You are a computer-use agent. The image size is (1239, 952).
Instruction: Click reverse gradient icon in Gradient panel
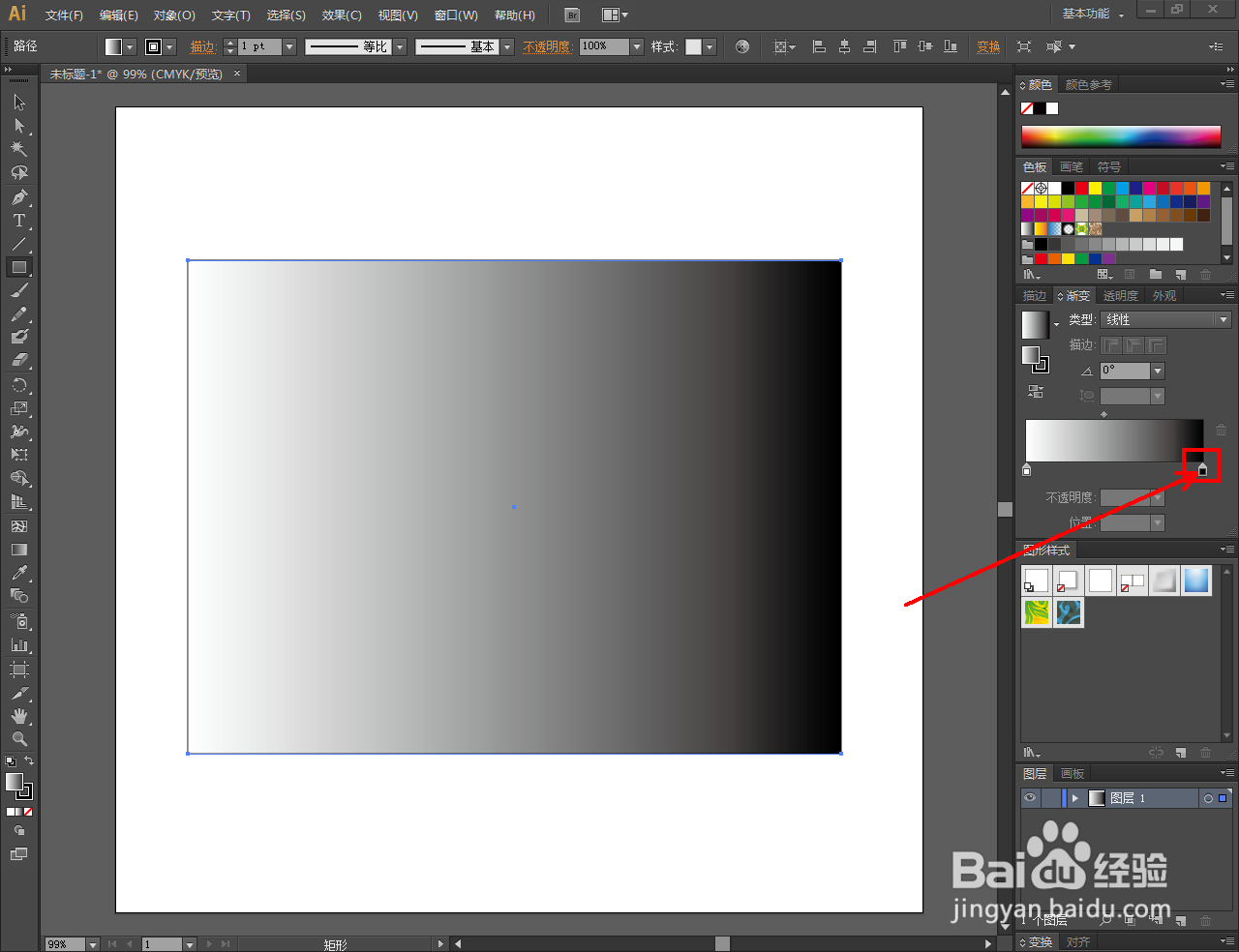1036,392
